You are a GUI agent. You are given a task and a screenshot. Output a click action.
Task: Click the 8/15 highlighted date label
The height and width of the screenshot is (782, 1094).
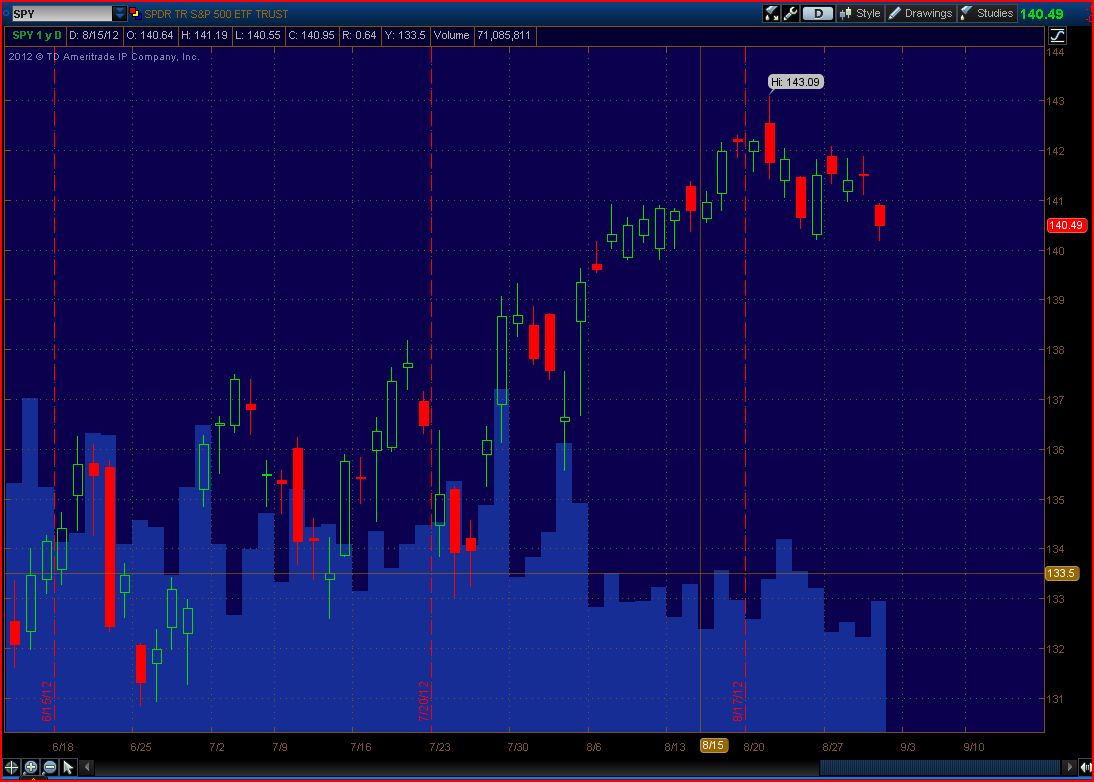tap(713, 746)
